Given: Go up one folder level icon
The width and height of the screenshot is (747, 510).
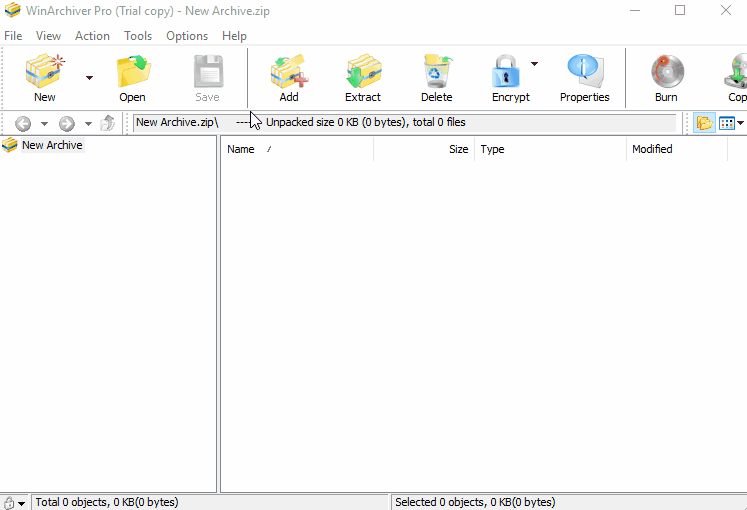Looking at the screenshot, I should (x=108, y=123).
